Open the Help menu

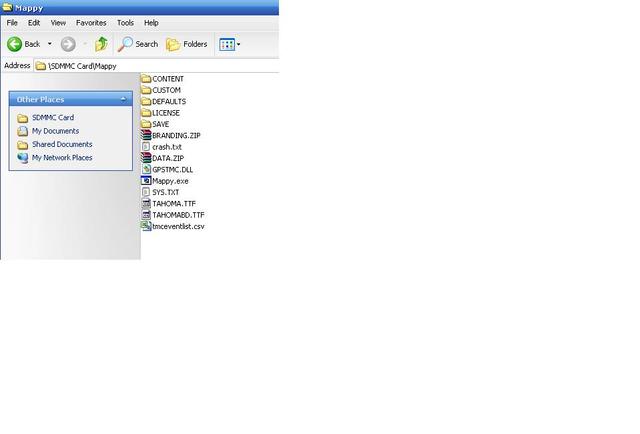tap(151, 23)
